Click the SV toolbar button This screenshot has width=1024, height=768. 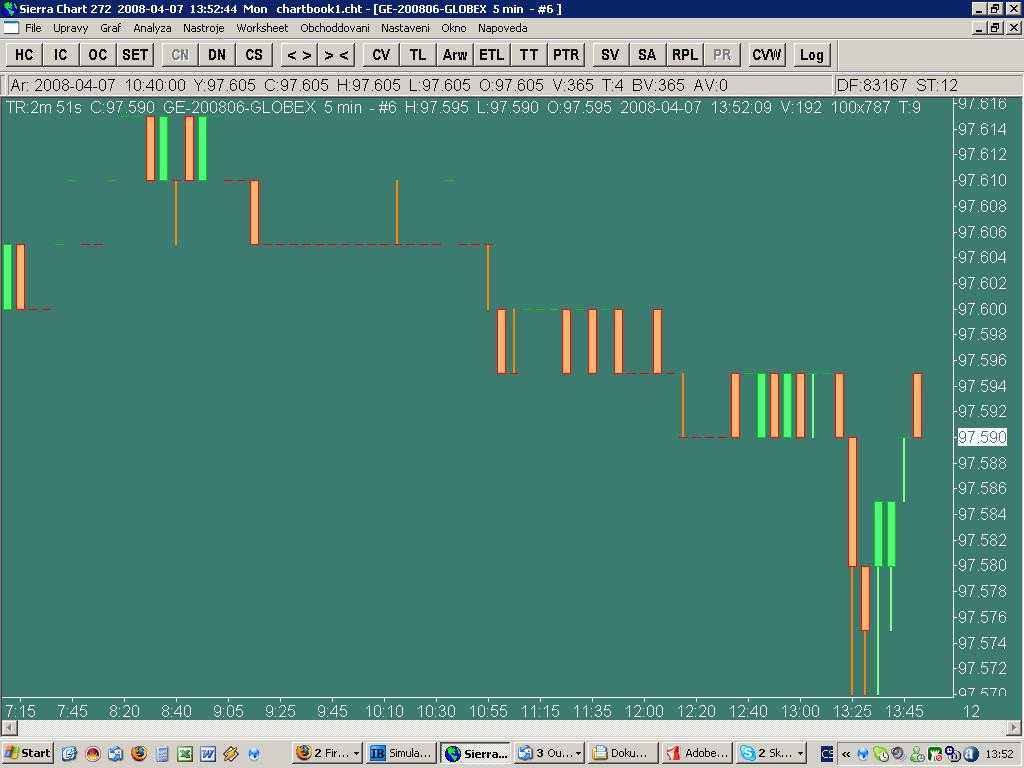click(610, 55)
